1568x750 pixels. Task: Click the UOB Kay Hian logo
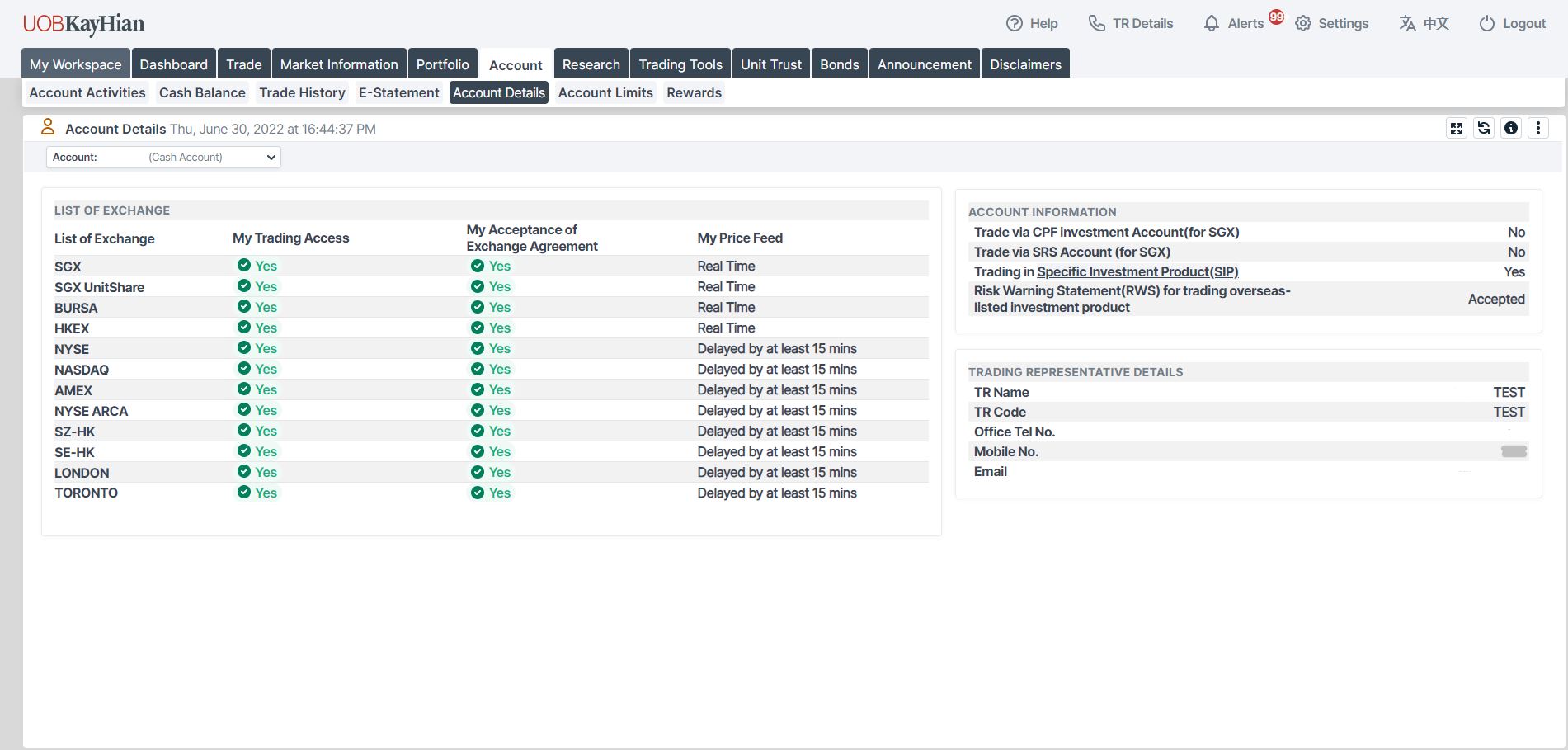pyautogui.click(x=83, y=24)
